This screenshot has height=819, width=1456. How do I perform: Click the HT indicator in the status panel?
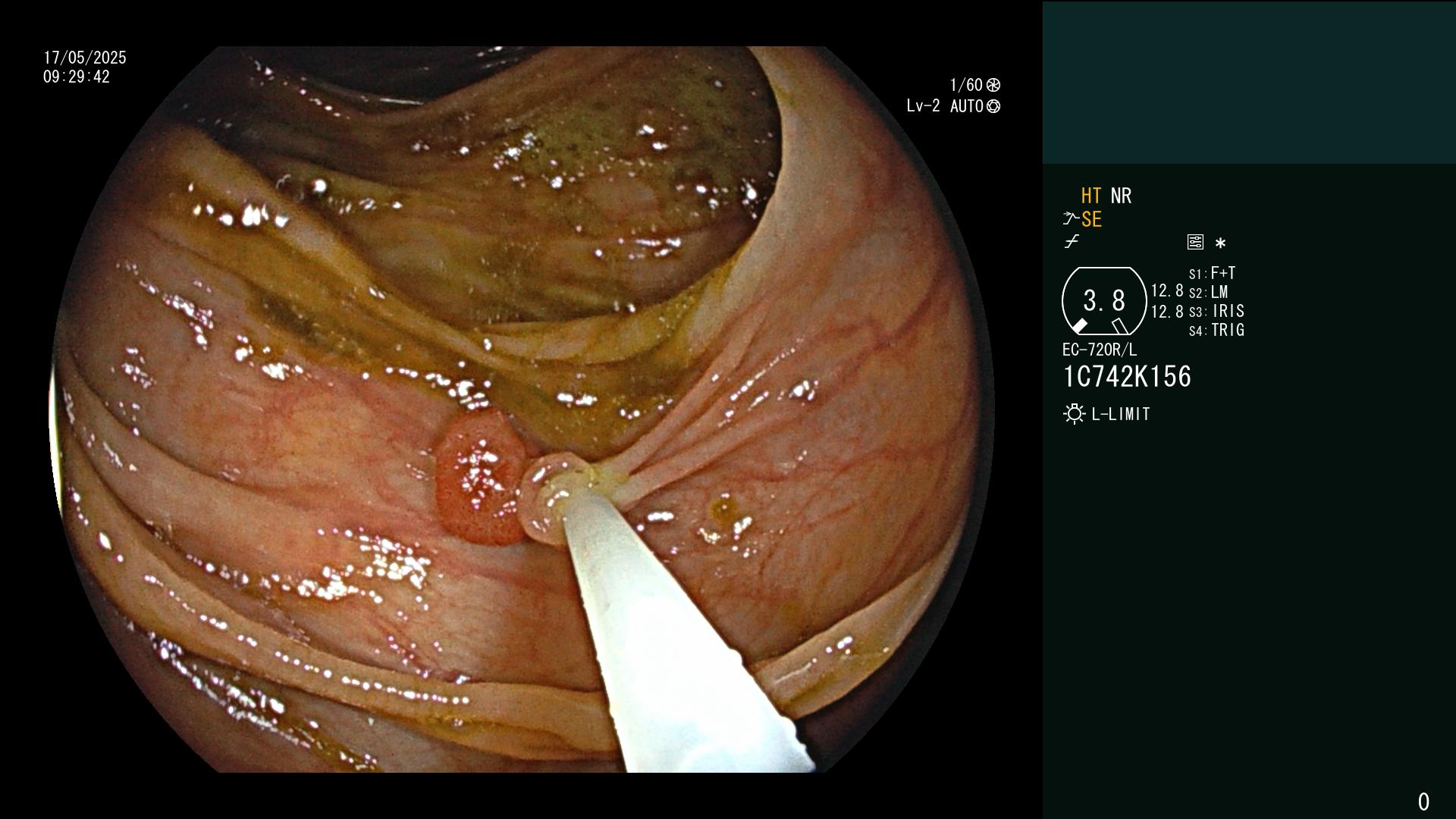click(1090, 196)
